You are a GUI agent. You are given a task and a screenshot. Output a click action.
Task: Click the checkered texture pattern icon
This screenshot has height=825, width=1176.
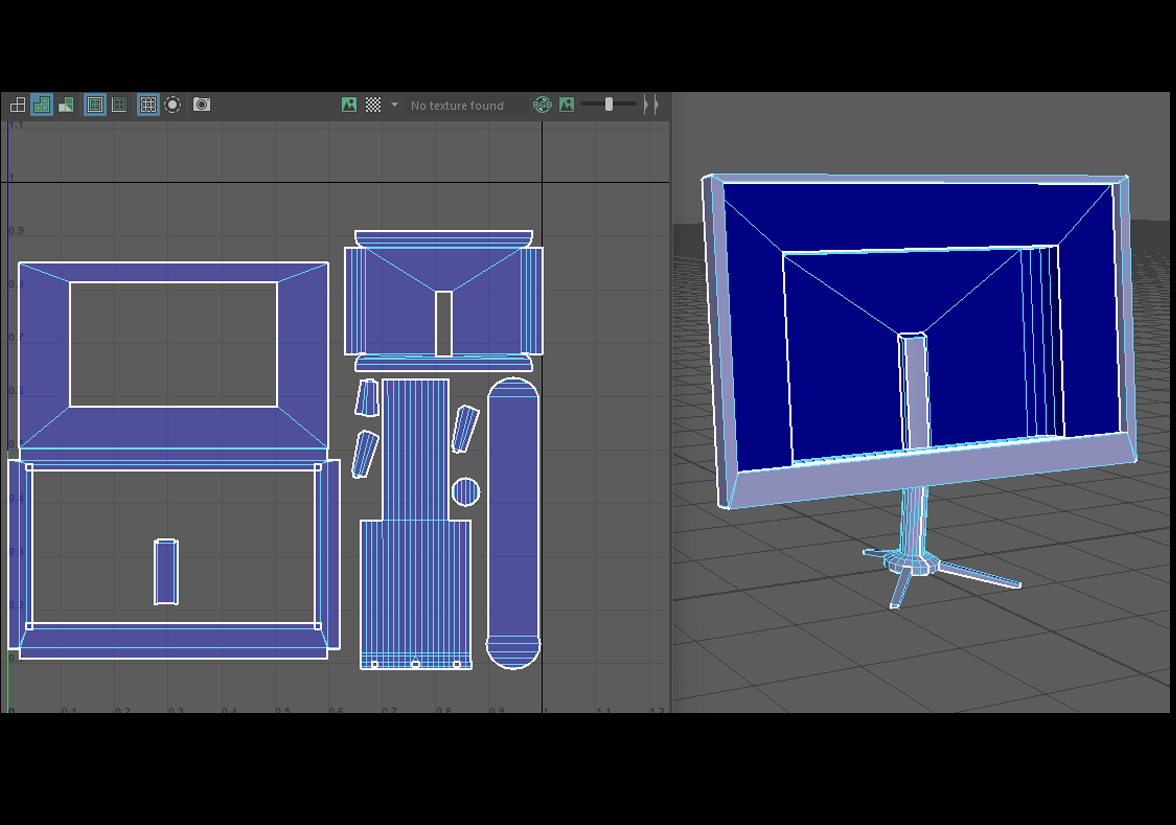point(373,105)
